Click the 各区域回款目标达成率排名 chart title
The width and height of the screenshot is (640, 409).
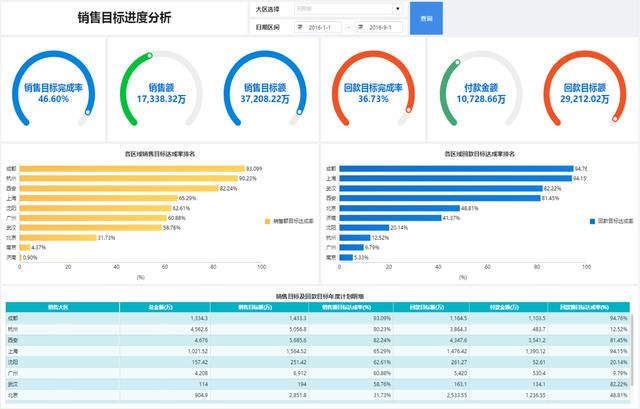pyautogui.click(x=480, y=154)
